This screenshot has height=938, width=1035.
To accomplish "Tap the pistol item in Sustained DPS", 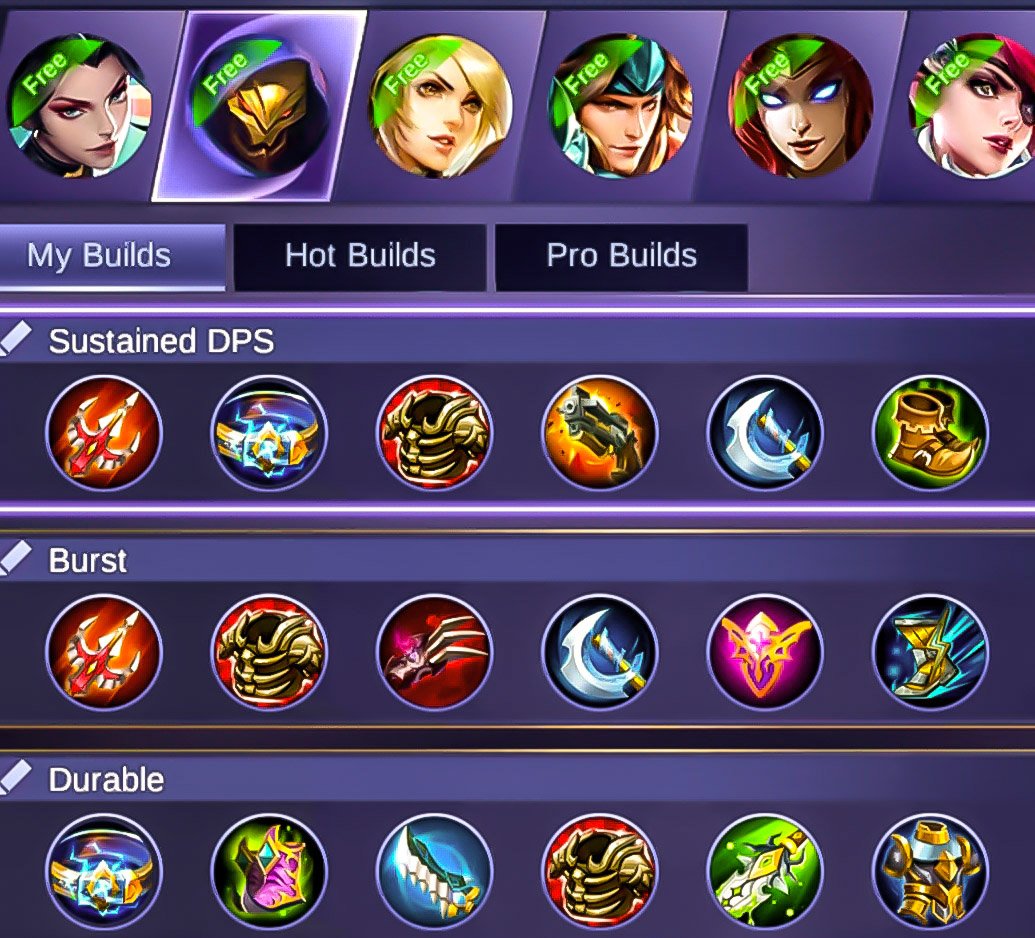I will tap(599, 433).
